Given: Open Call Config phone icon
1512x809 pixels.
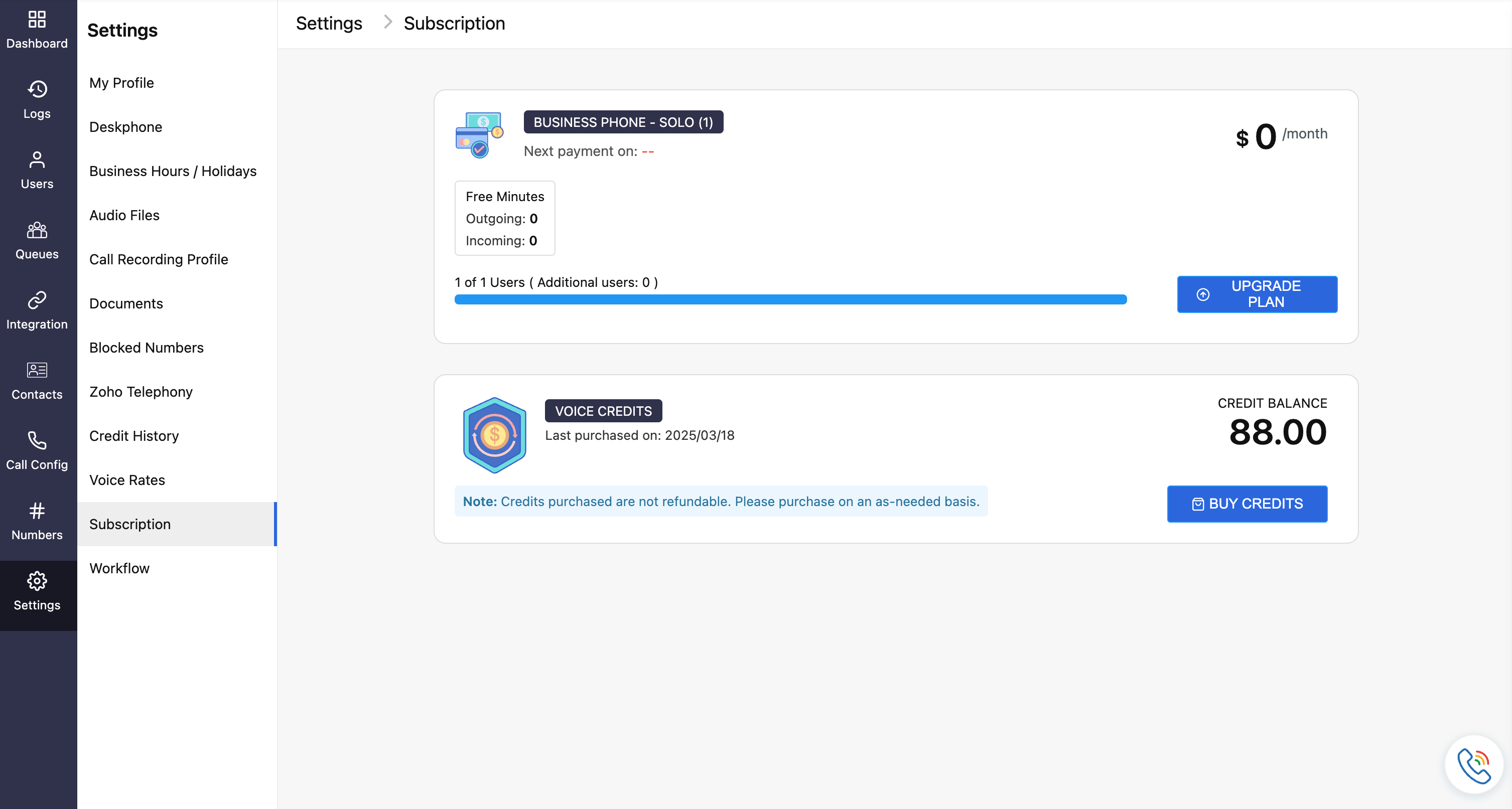Looking at the screenshot, I should pyautogui.click(x=37, y=440).
